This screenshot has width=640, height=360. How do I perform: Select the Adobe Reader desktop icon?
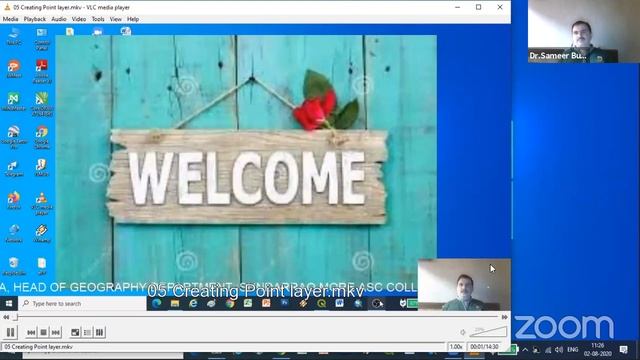tap(42, 71)
